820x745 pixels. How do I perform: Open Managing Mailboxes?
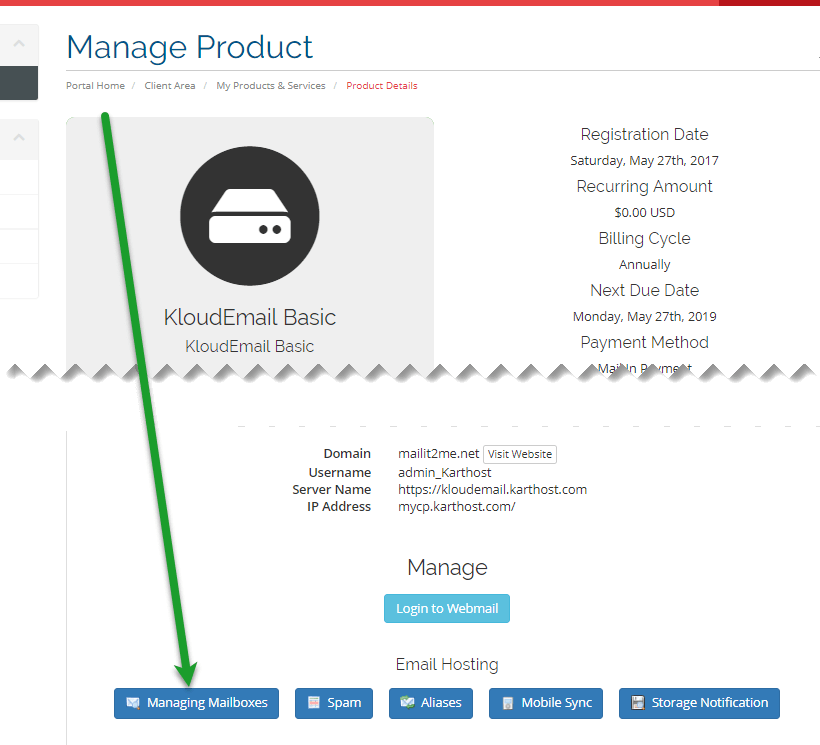(x=196, y=703)
